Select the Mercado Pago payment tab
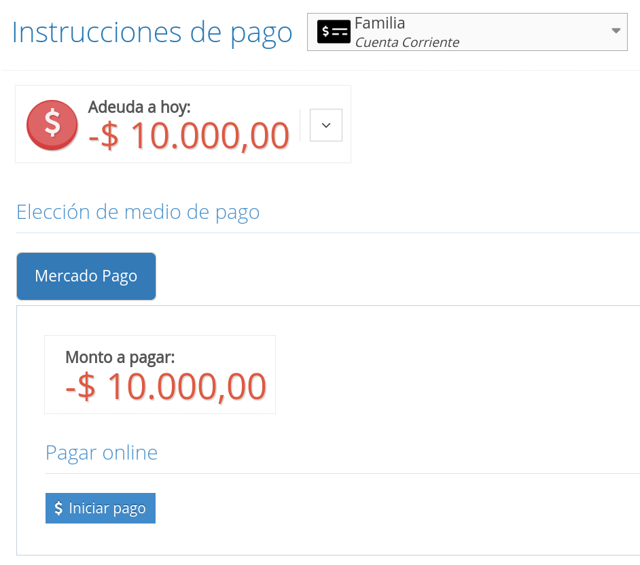 point(86,276)
